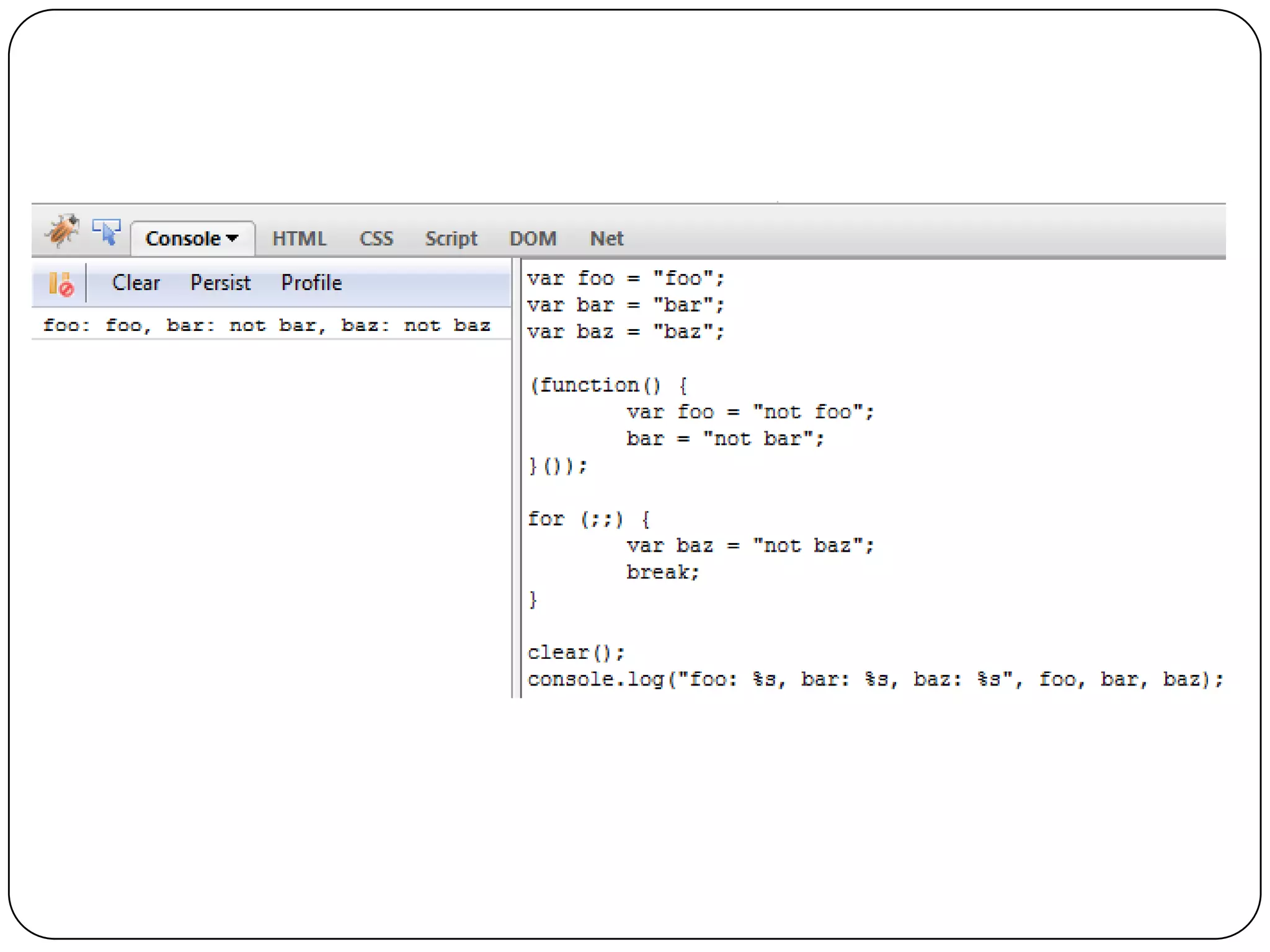
Task: Switch to the HTML tab
Action: tap(299, 239)
